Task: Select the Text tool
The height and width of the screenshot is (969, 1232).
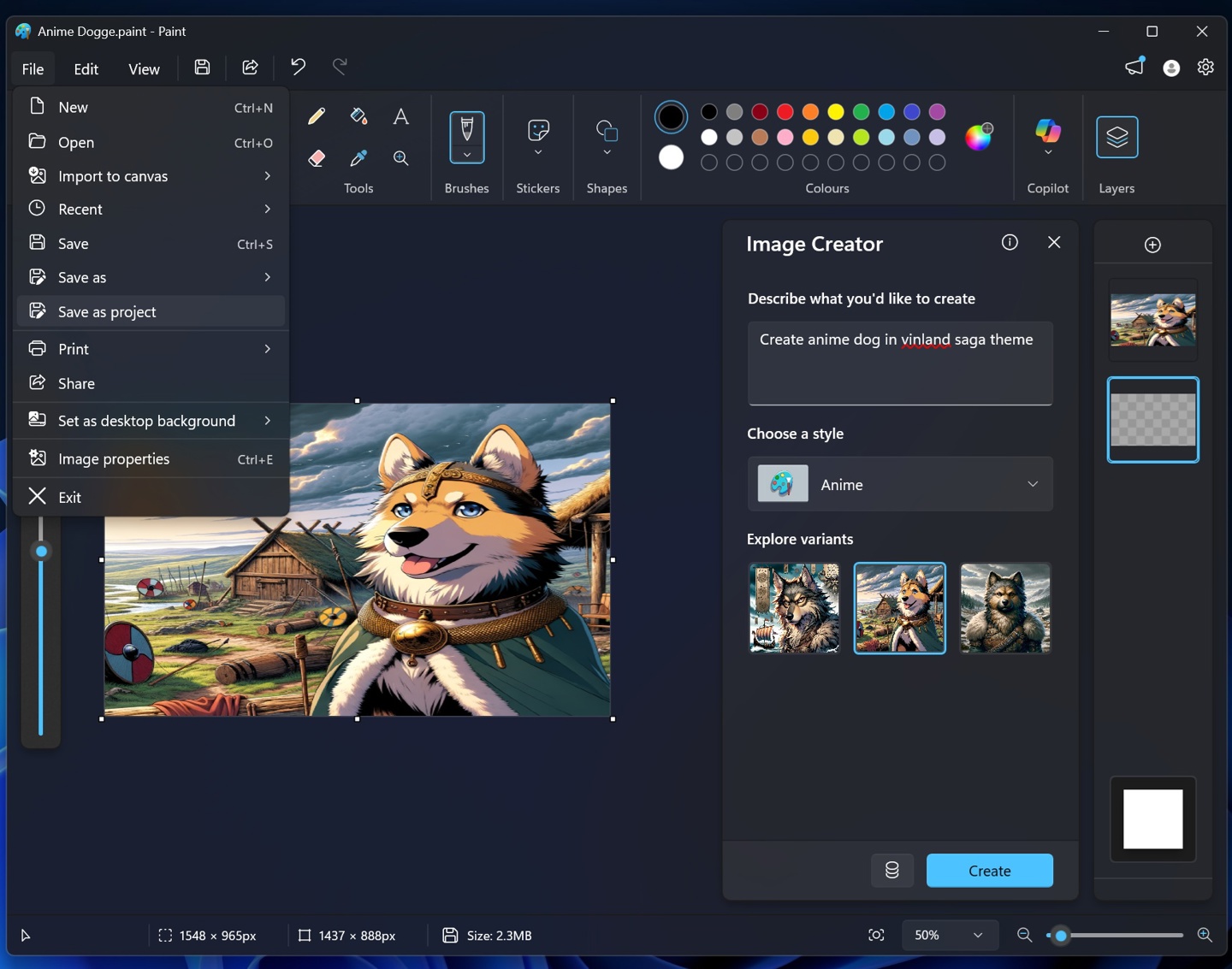Action: point(400,116)
